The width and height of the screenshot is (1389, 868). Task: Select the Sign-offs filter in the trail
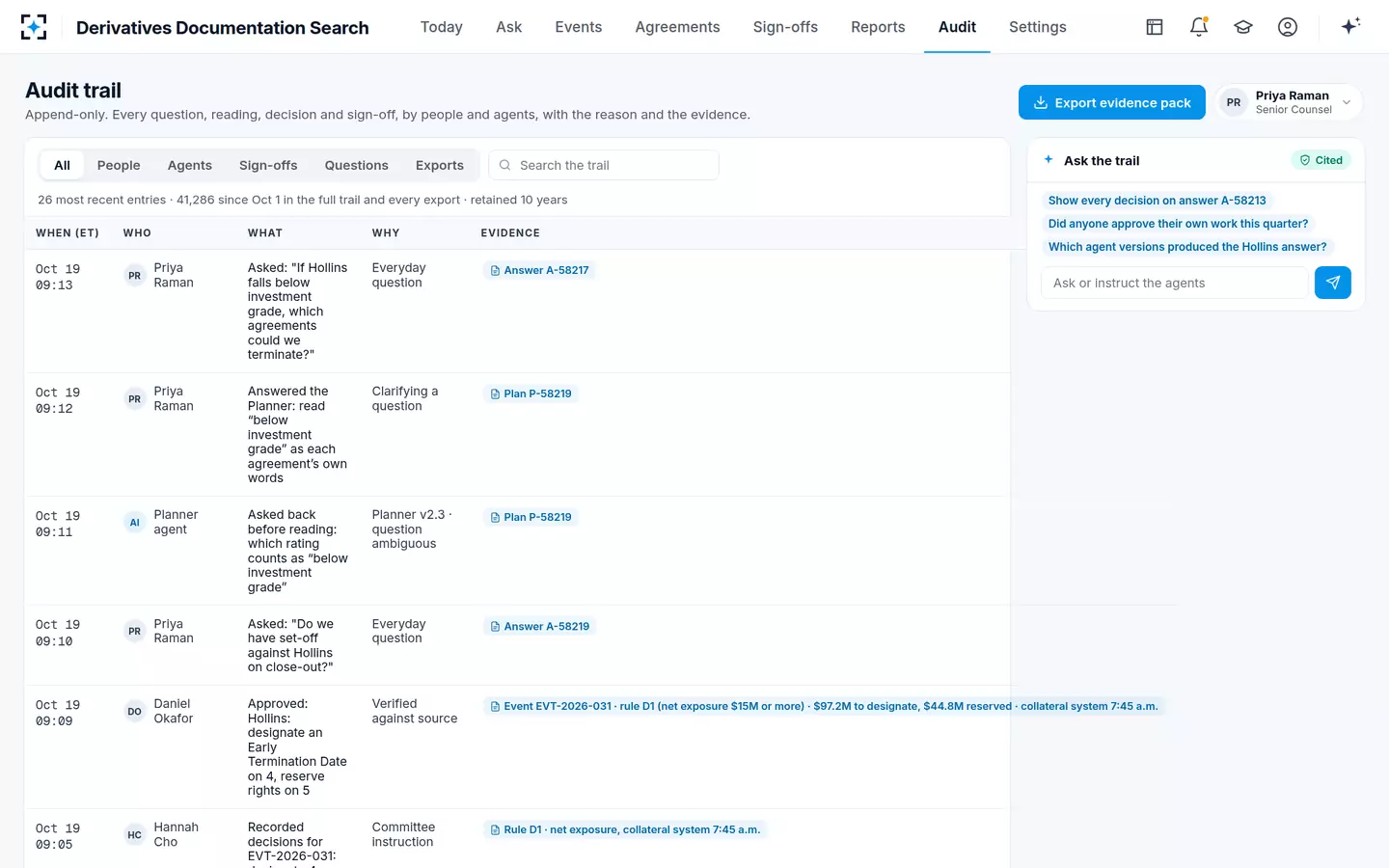[x=268, y=165]
